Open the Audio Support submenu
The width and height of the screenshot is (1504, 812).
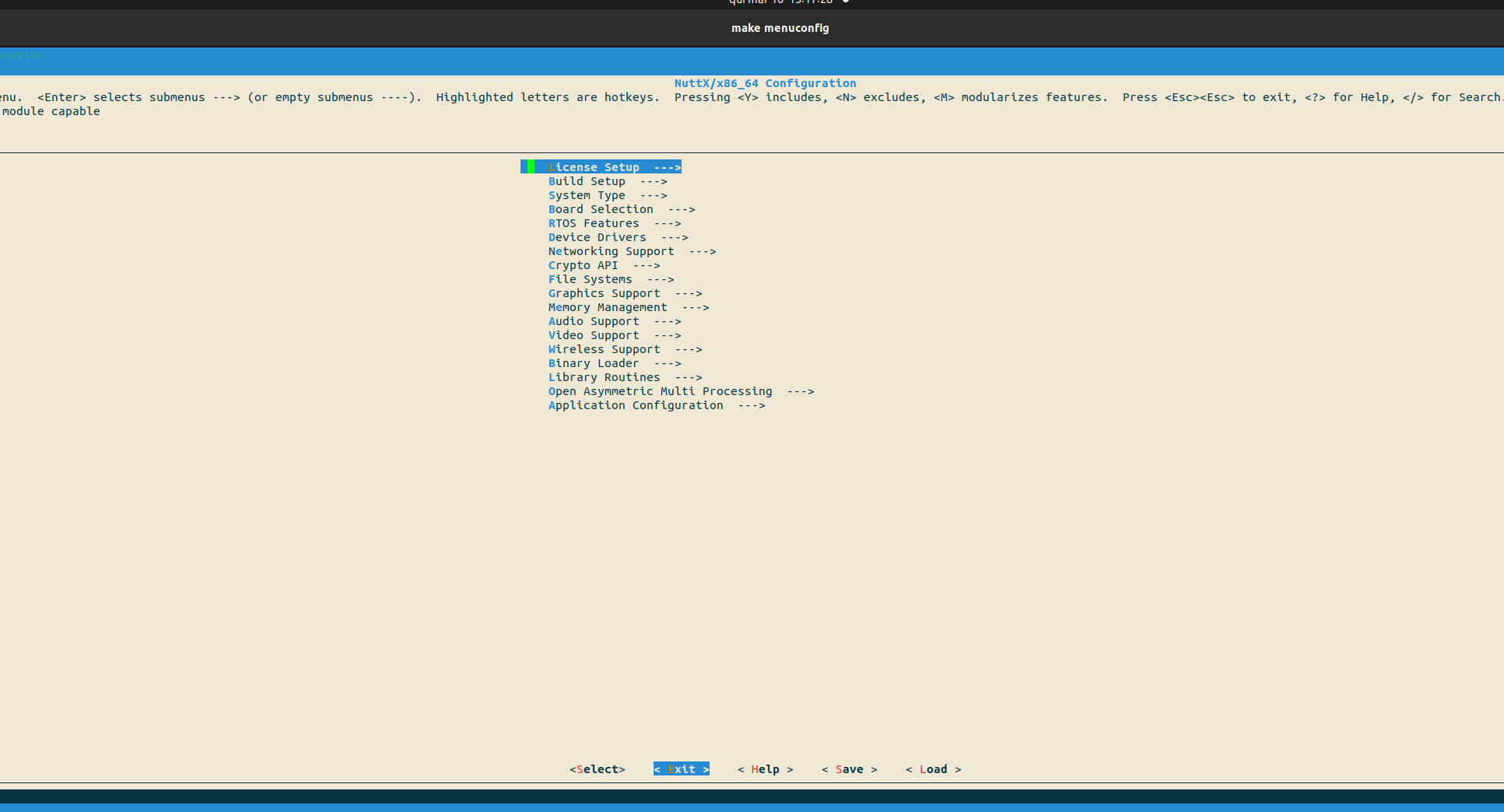tap(594, 321)
